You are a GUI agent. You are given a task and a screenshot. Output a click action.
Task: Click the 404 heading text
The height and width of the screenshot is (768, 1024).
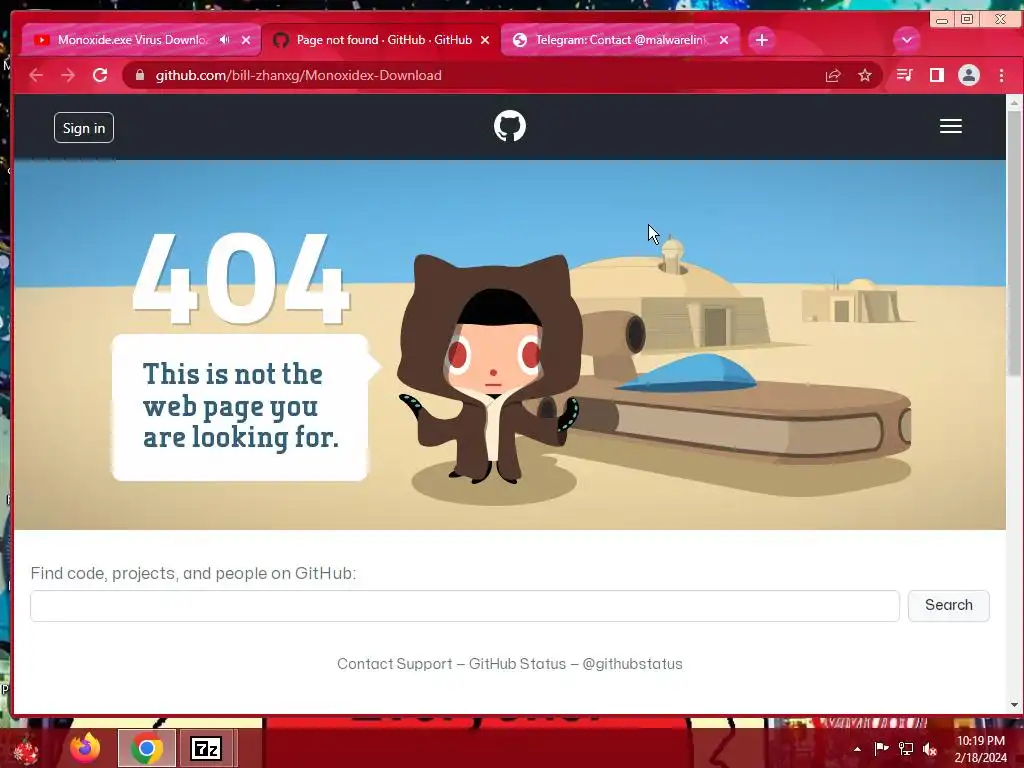pyautogui.click(x=240, y=279)
